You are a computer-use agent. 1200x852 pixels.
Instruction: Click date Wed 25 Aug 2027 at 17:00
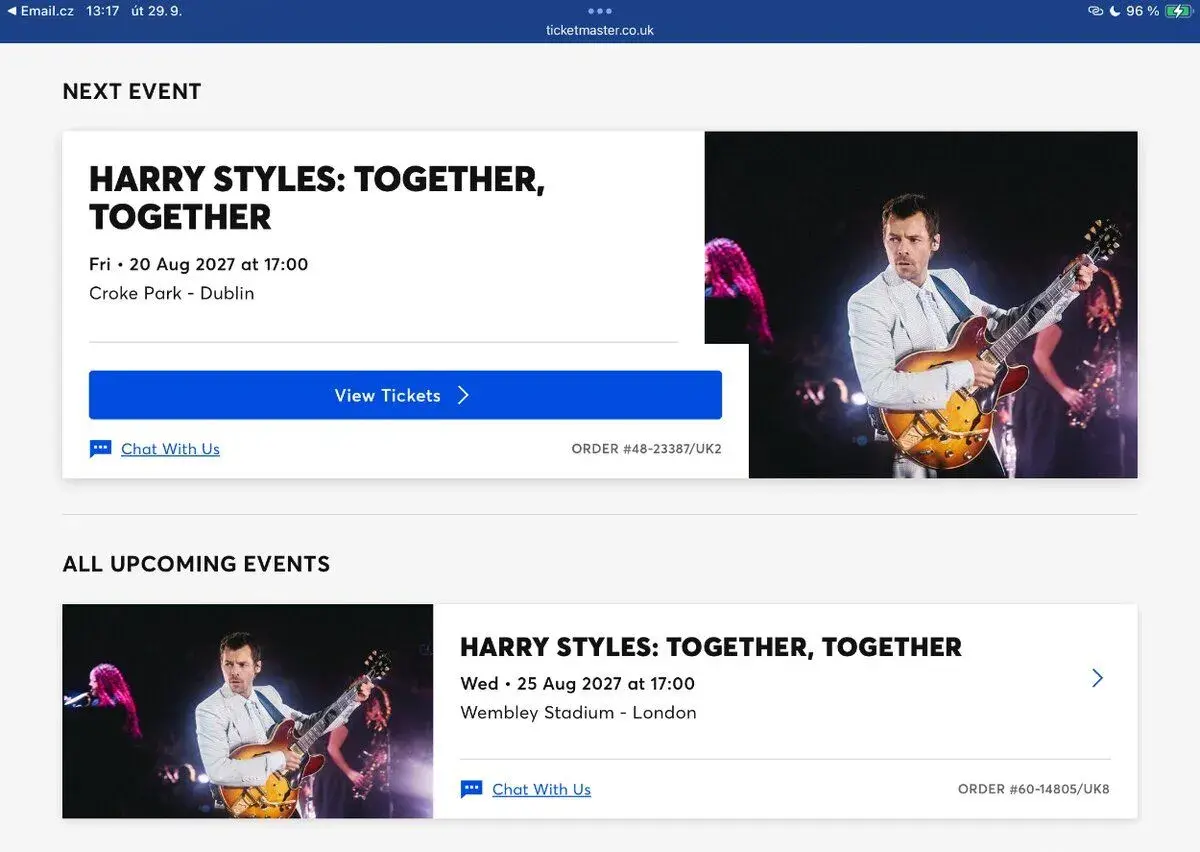(x=577, y=684)
